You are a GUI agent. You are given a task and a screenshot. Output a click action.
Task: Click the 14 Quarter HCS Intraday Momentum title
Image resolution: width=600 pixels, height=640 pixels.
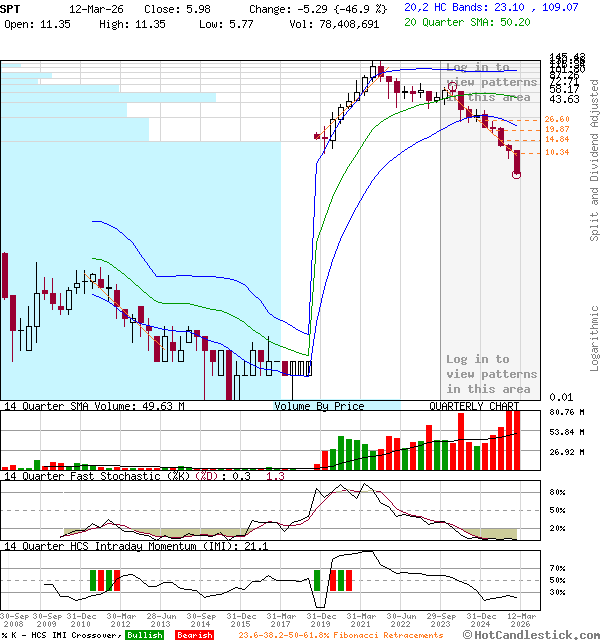[x=140, y=545]
